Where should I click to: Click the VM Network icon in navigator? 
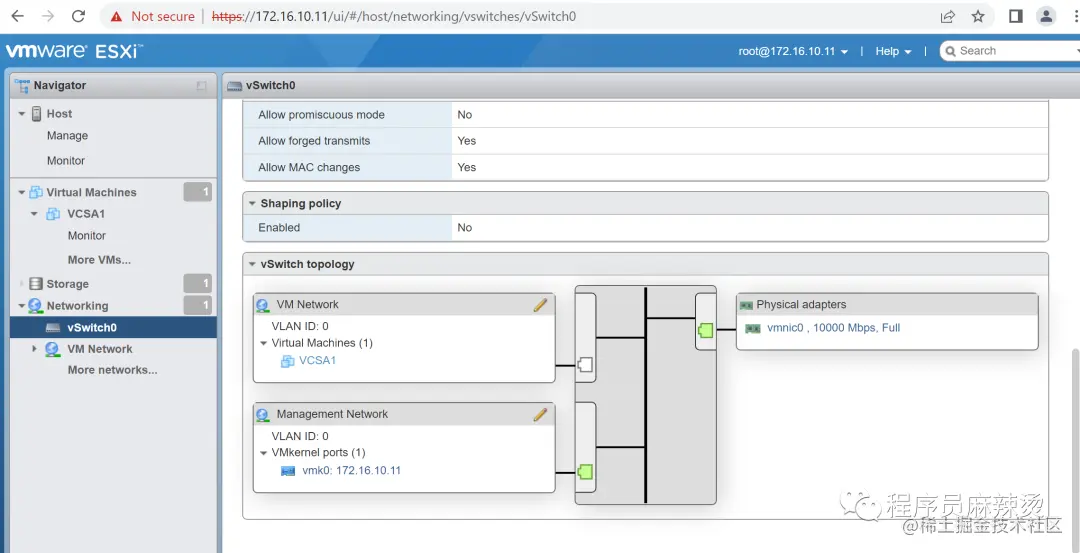pyautogui.click(x=52, y=349)
